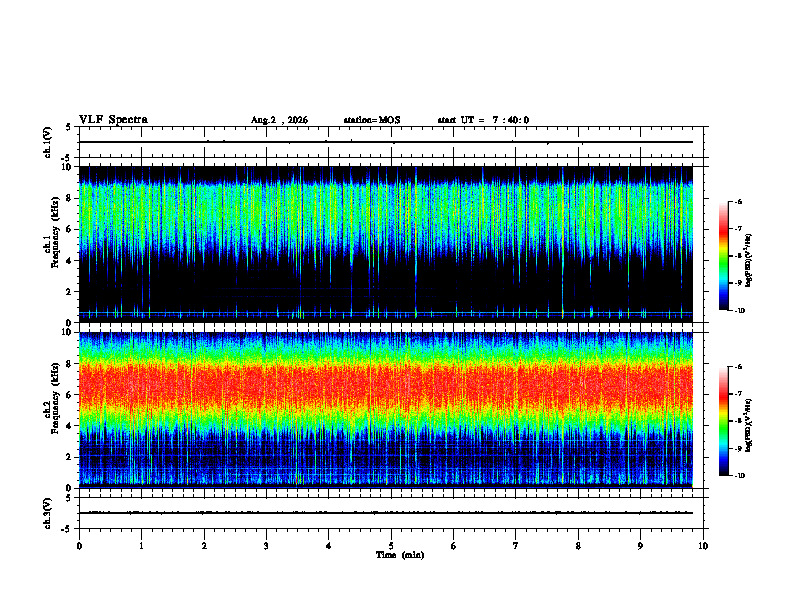Click time axis tick label "9"
Screen dimensions: 792x612
[640, 546]
